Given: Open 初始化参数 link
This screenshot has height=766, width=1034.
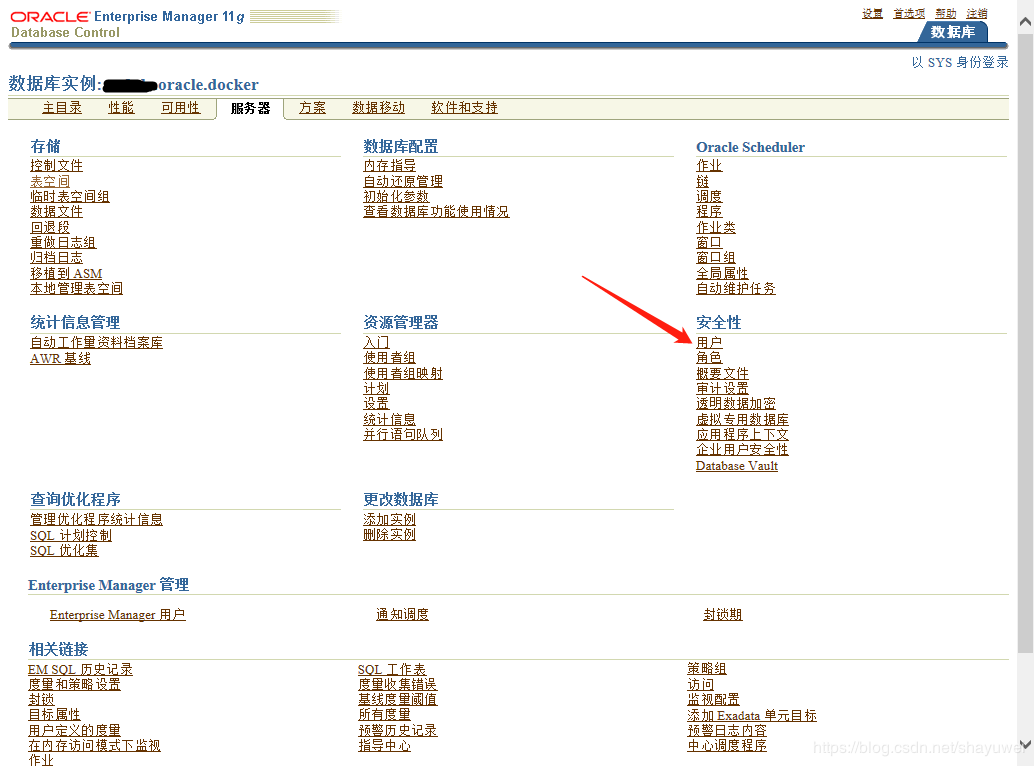Looking at the screenshot, I should [396, 196].
